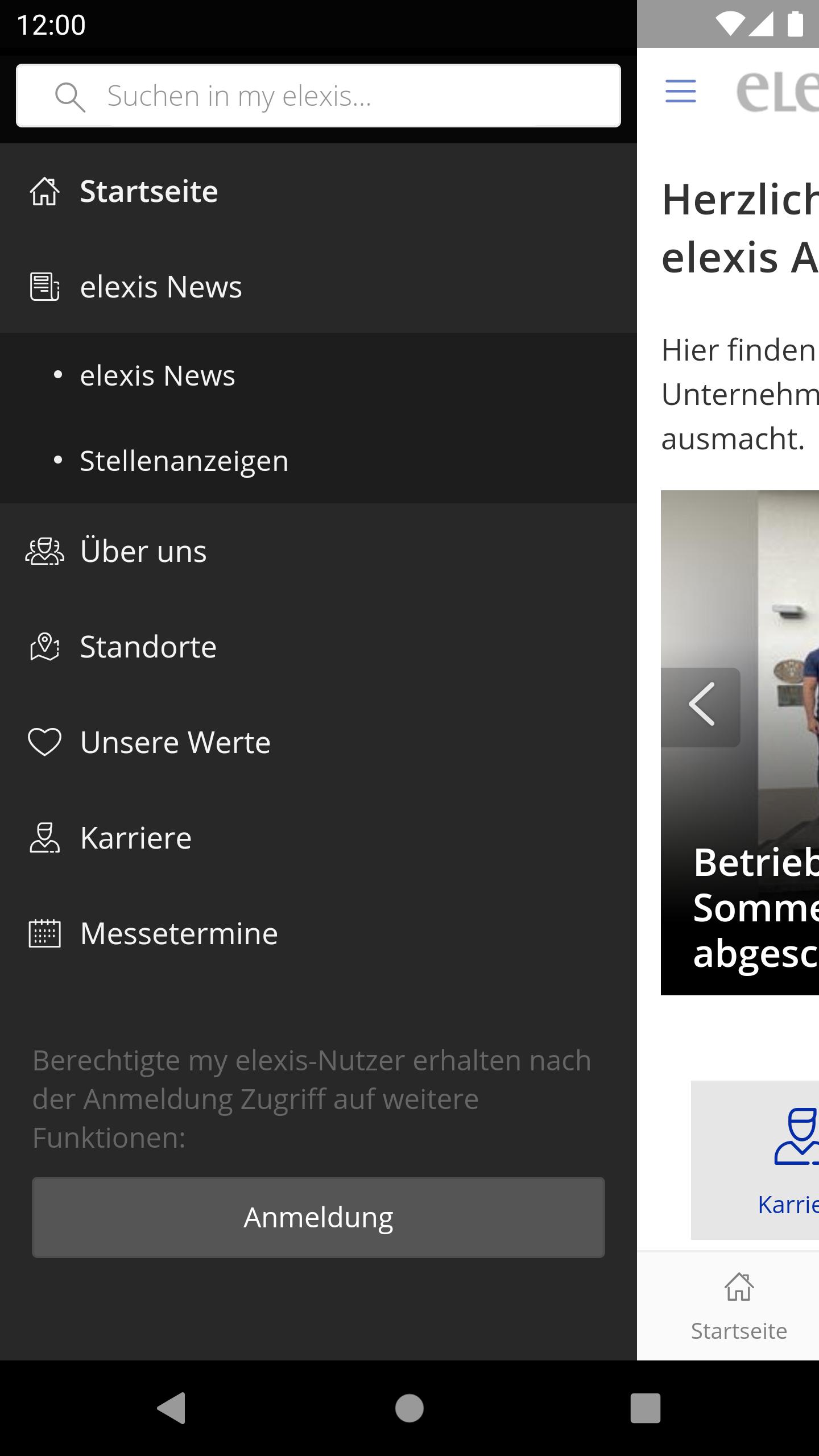Tap the Android back navigation button
Screen dimensions: 819x1456
pos(172,1408)
